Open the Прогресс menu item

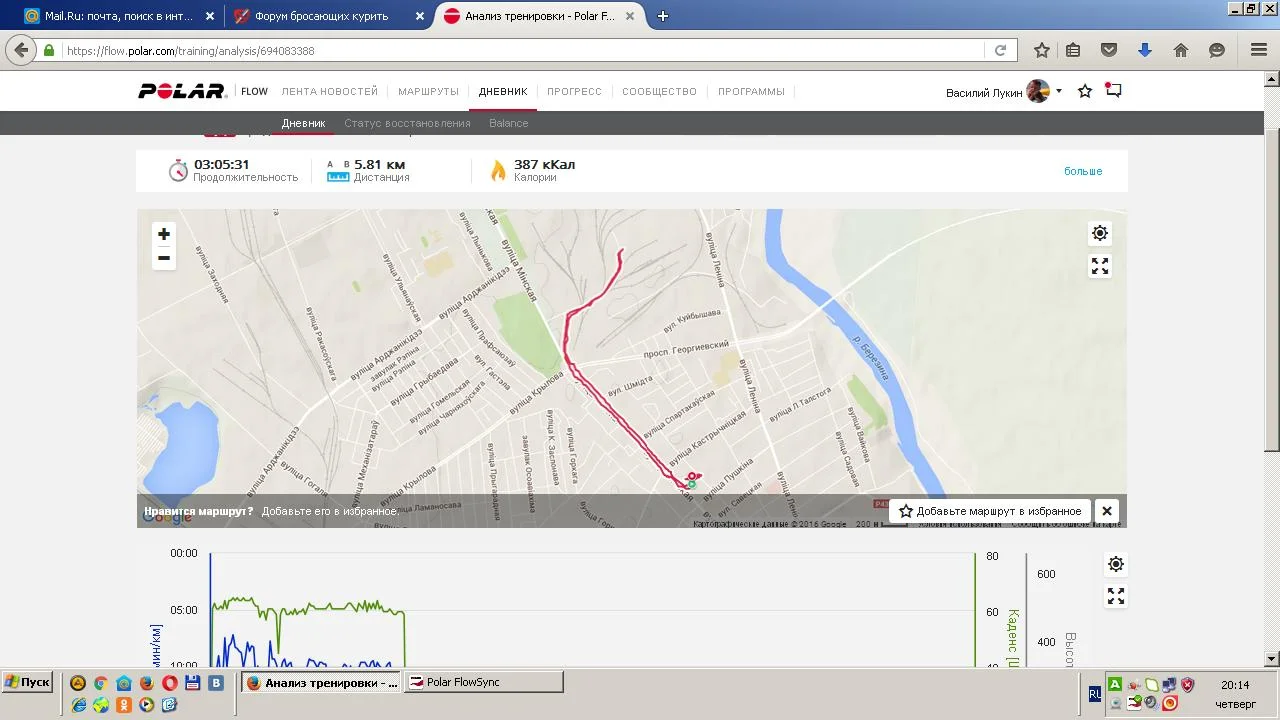(x=574, y=91)
